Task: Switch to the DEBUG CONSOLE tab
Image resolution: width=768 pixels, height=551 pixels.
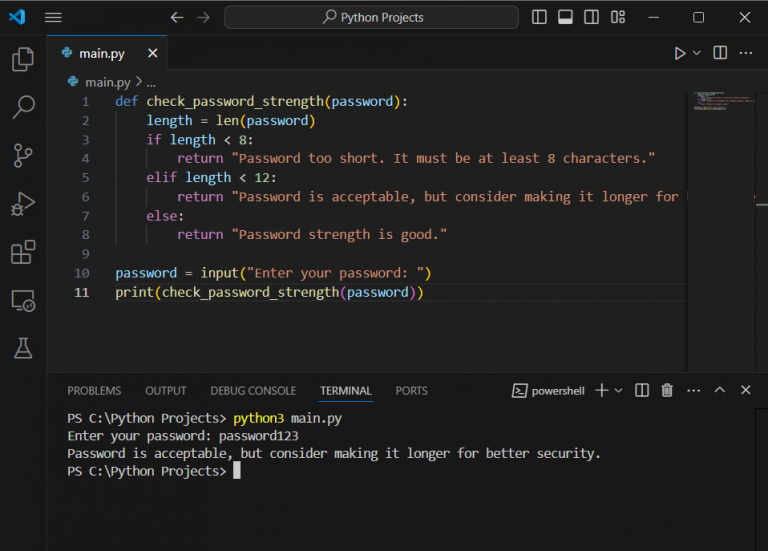Action: (253, 391)
